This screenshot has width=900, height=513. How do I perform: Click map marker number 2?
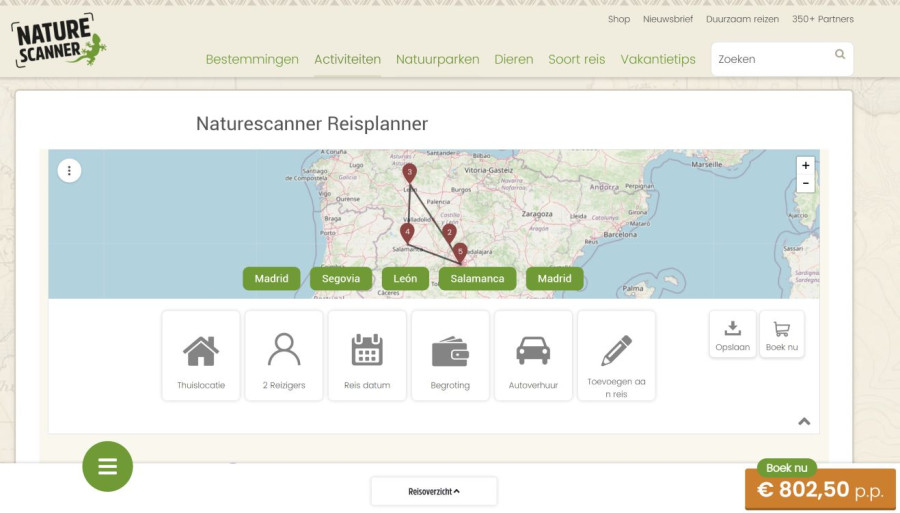point(449,234)
